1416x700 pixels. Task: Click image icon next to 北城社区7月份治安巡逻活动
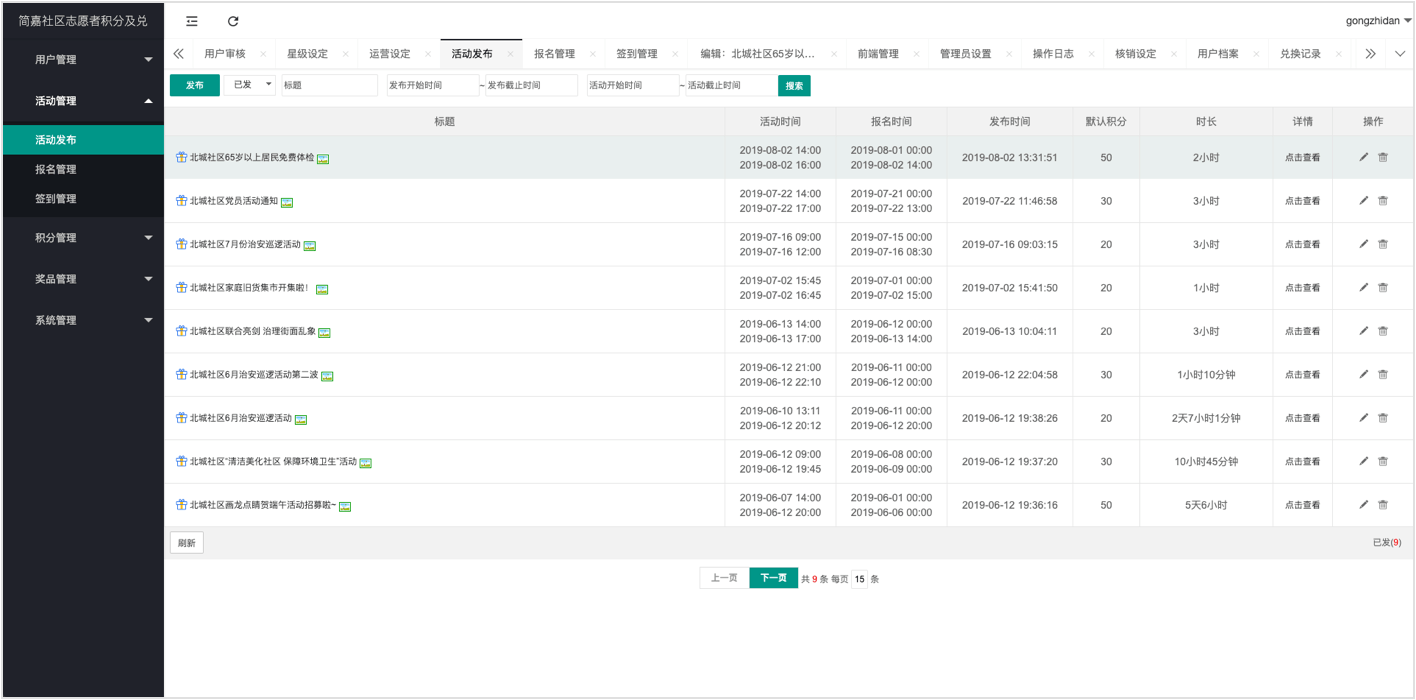click(310, 245)
